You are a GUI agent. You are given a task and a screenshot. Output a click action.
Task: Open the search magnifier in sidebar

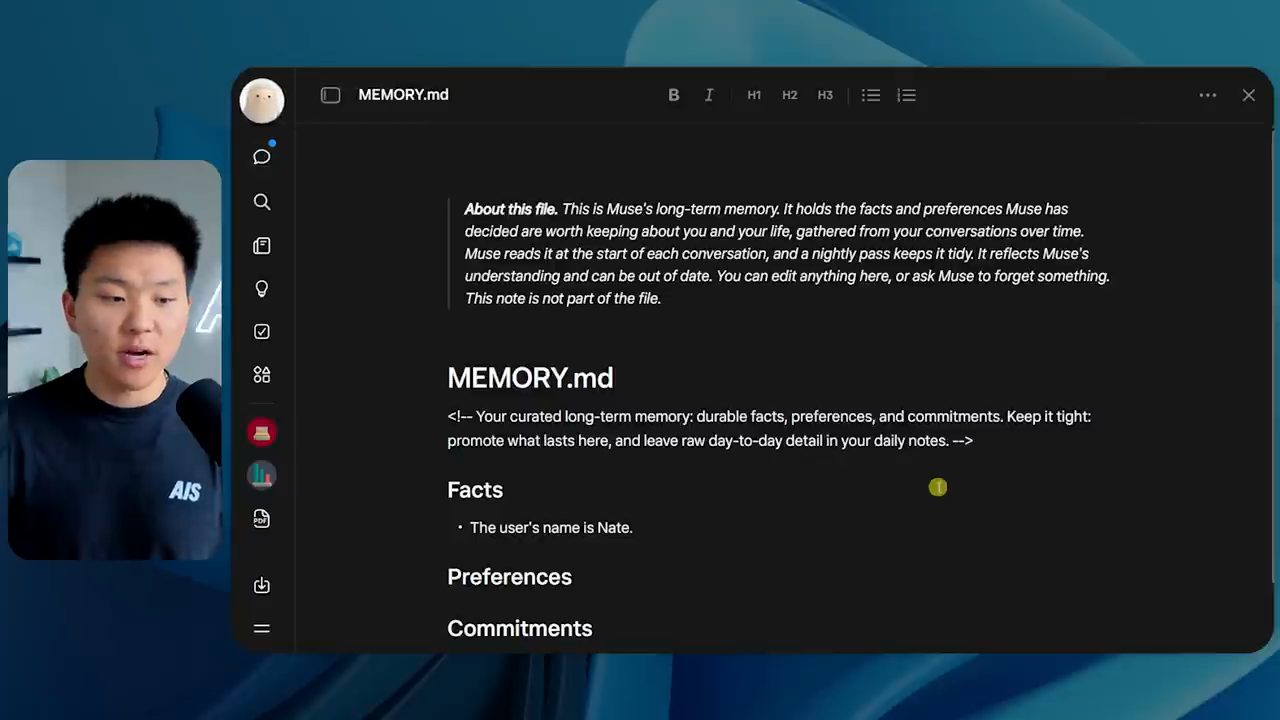[262, 202]
